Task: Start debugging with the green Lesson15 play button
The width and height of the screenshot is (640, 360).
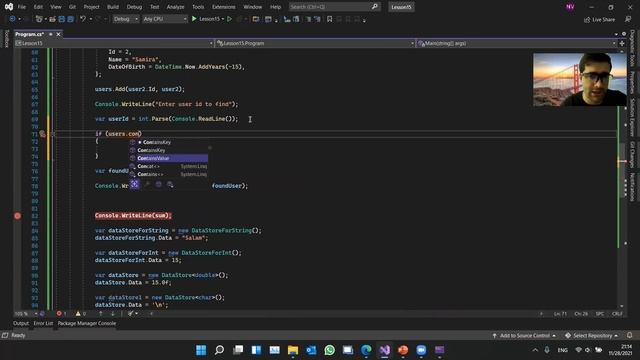Action: tap(194, 19)
